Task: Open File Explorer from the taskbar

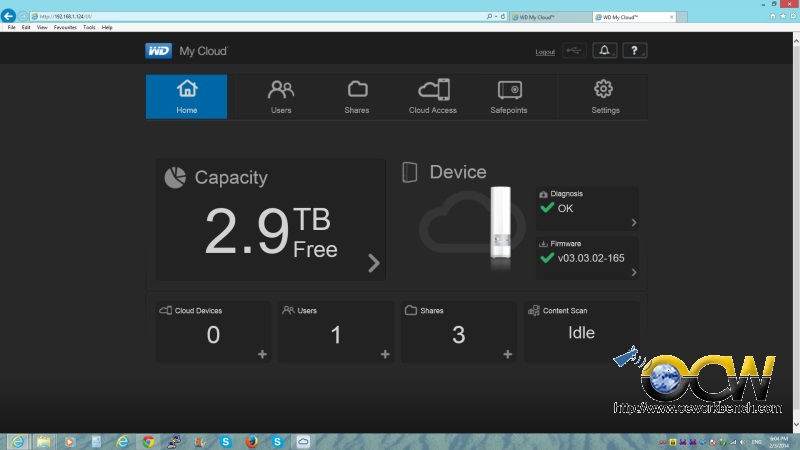Action: click(x=43, y=441)
